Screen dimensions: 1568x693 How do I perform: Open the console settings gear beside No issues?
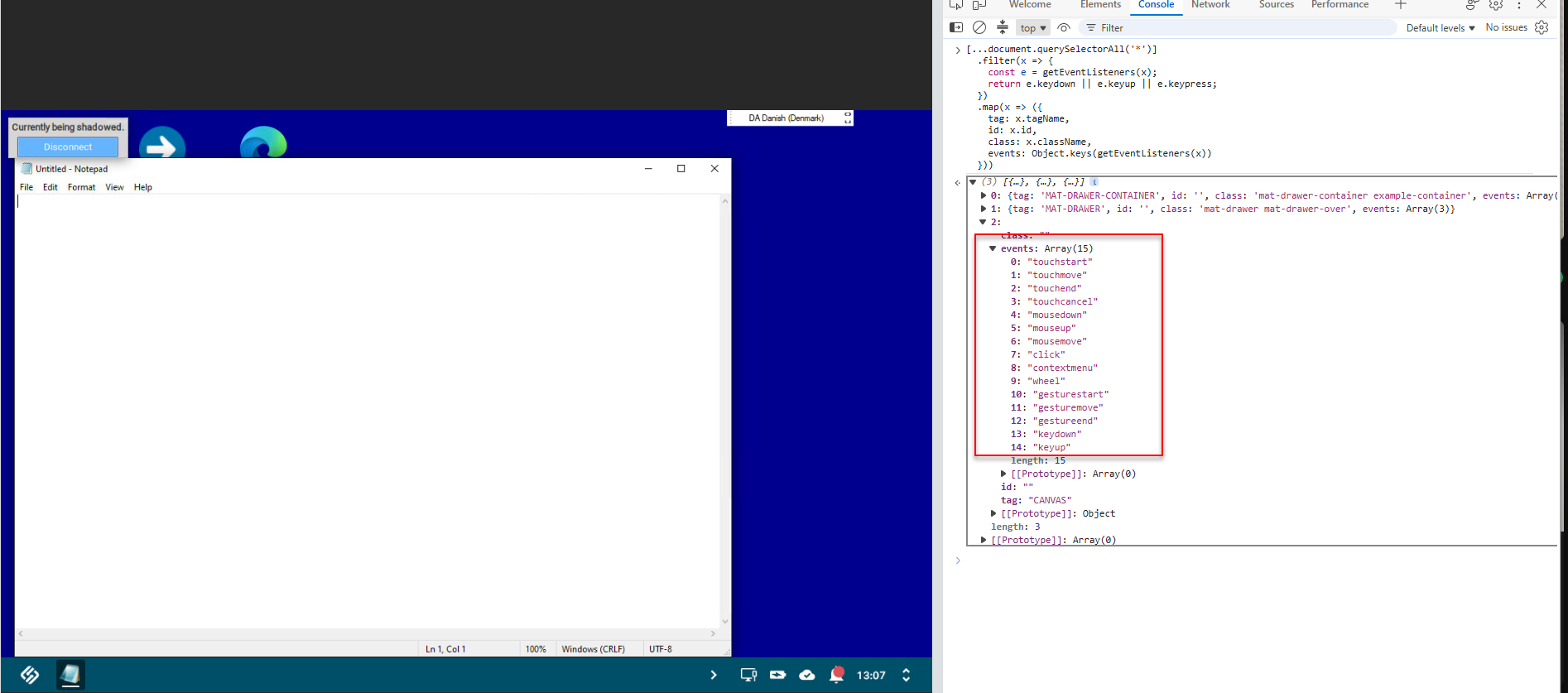pos(1542,27)
